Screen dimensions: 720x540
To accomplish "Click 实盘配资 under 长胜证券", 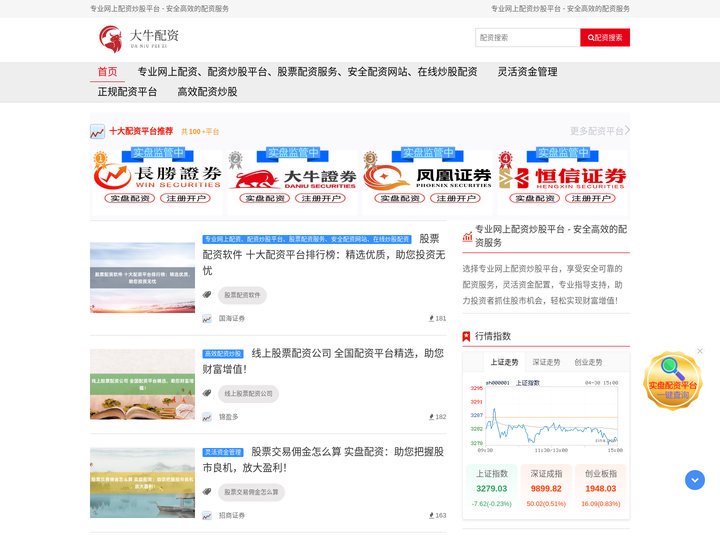I will [130, 198].
